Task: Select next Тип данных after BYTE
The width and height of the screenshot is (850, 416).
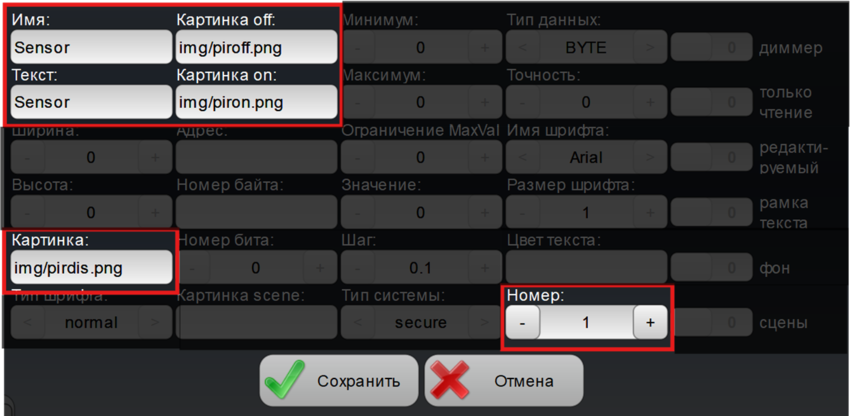Action: click(650, 47)
